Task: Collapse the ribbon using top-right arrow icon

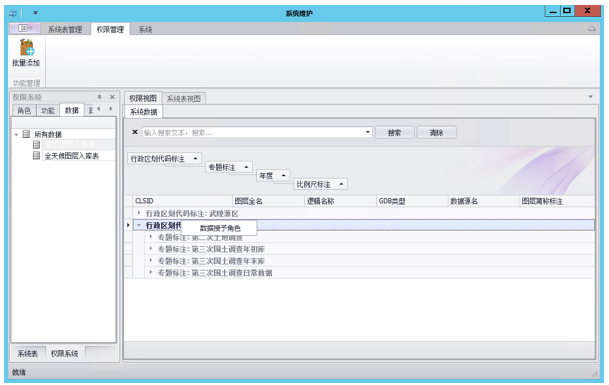Action: [592, 29]
